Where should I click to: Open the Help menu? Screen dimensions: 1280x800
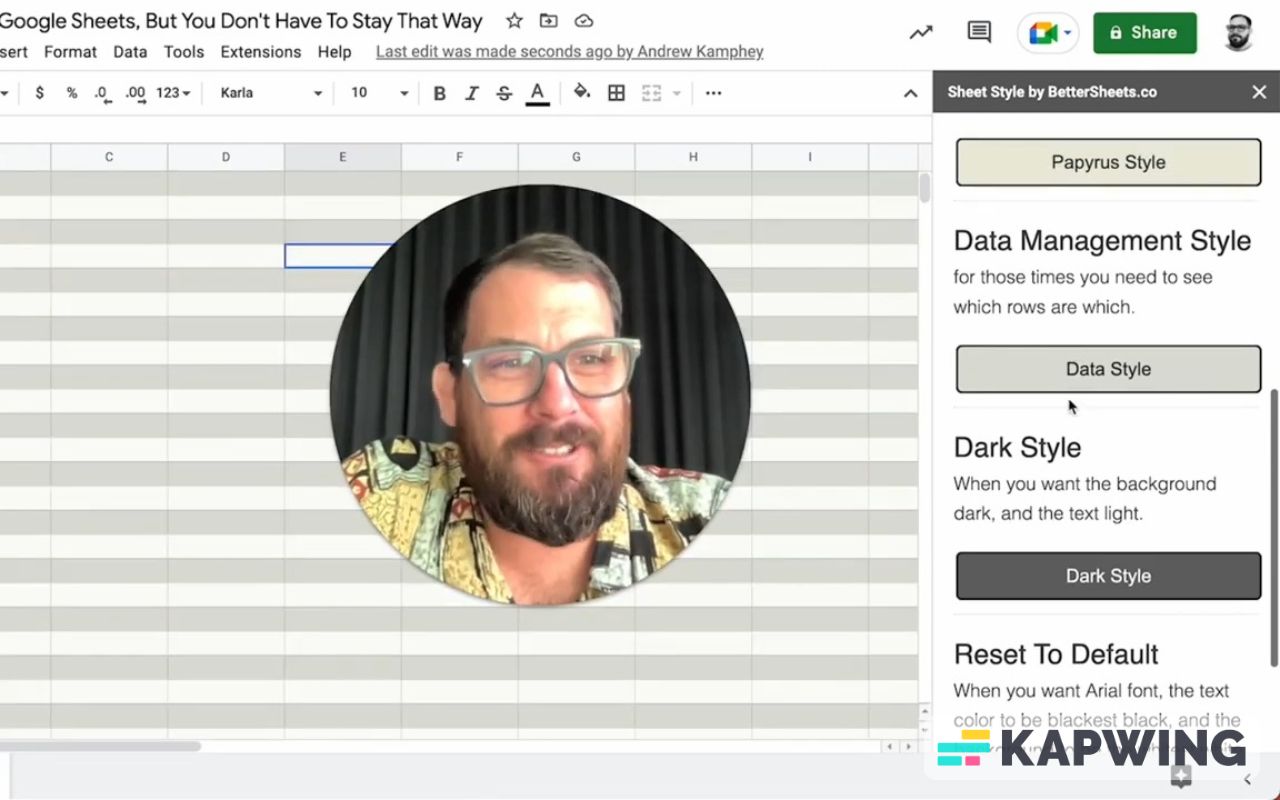(x=334, y=52)
